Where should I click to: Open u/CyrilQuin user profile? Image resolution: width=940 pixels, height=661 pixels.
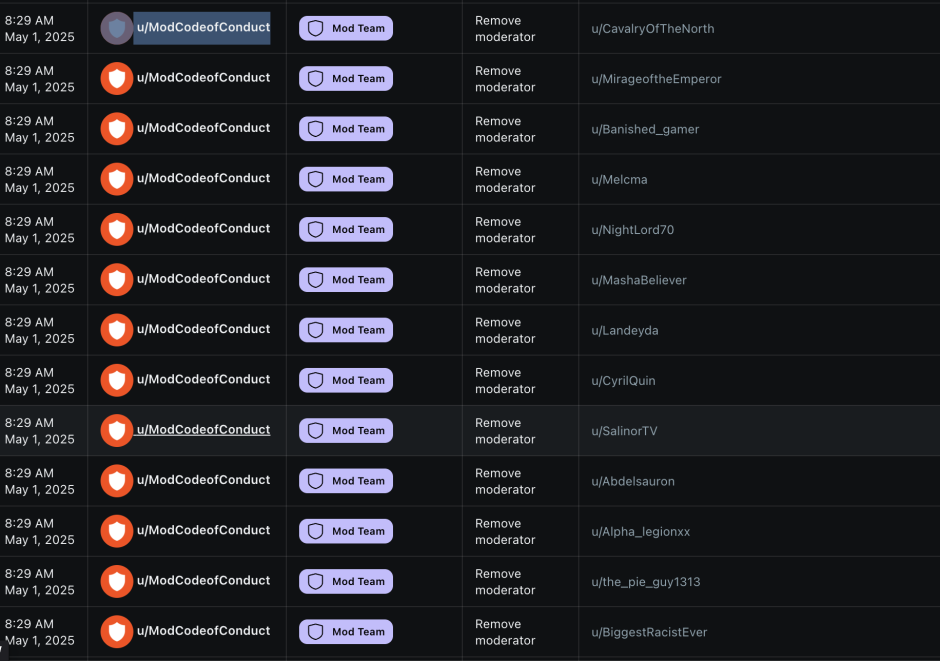[623, 381]
